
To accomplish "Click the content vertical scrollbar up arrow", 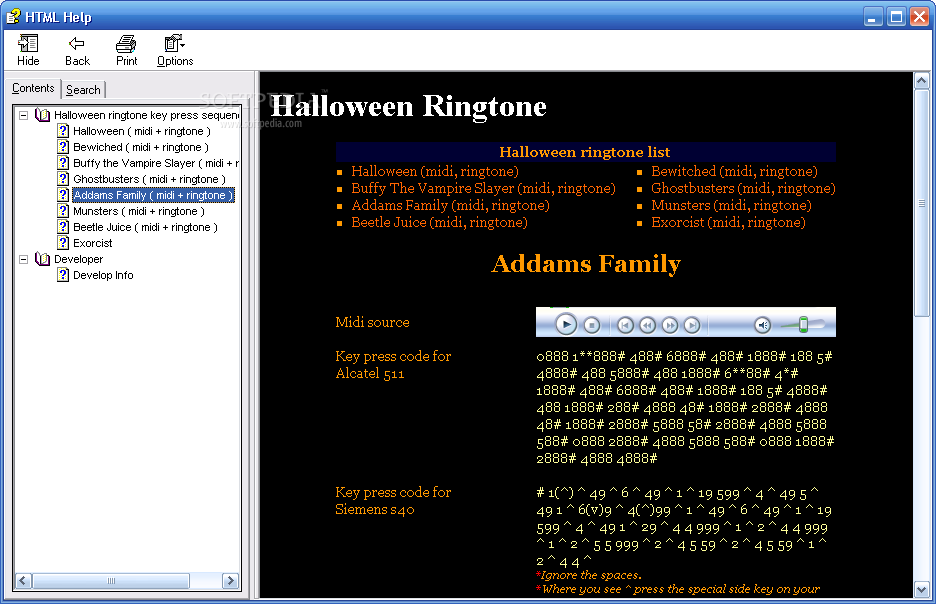I will pyautogui.click(x=922, y=81).
